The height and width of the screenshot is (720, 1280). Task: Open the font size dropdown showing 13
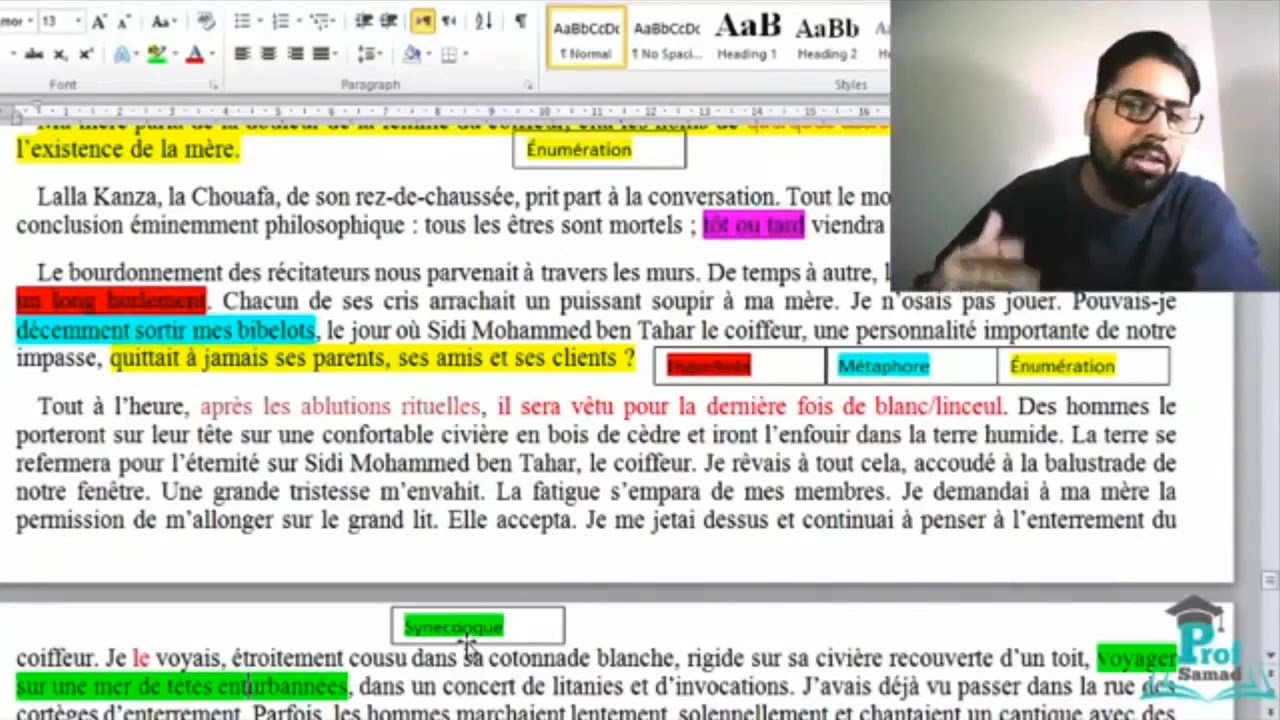pyautogui.click(x=76, y=21)
